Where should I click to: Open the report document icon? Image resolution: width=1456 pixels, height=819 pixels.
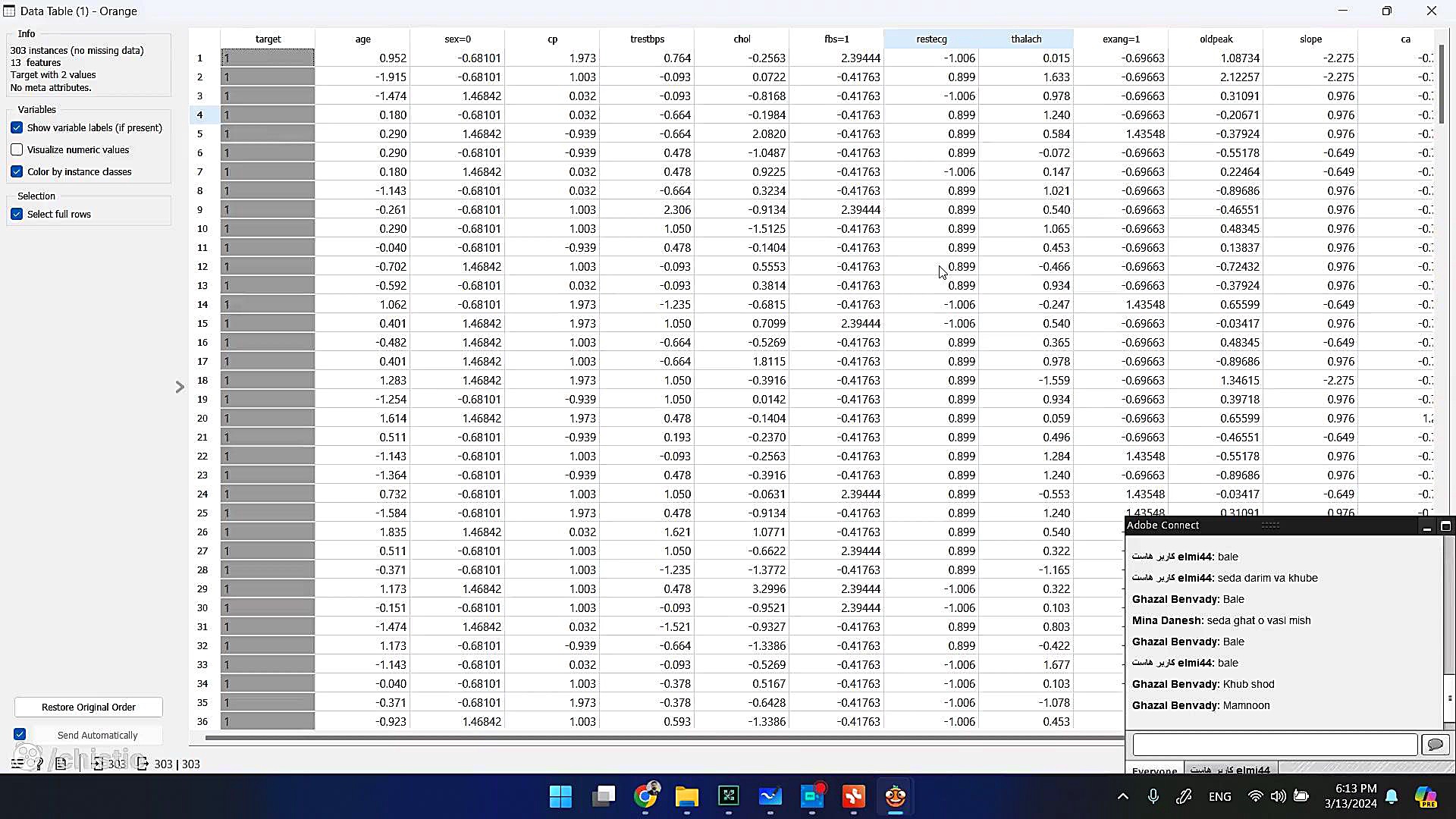tap(61, 764)
